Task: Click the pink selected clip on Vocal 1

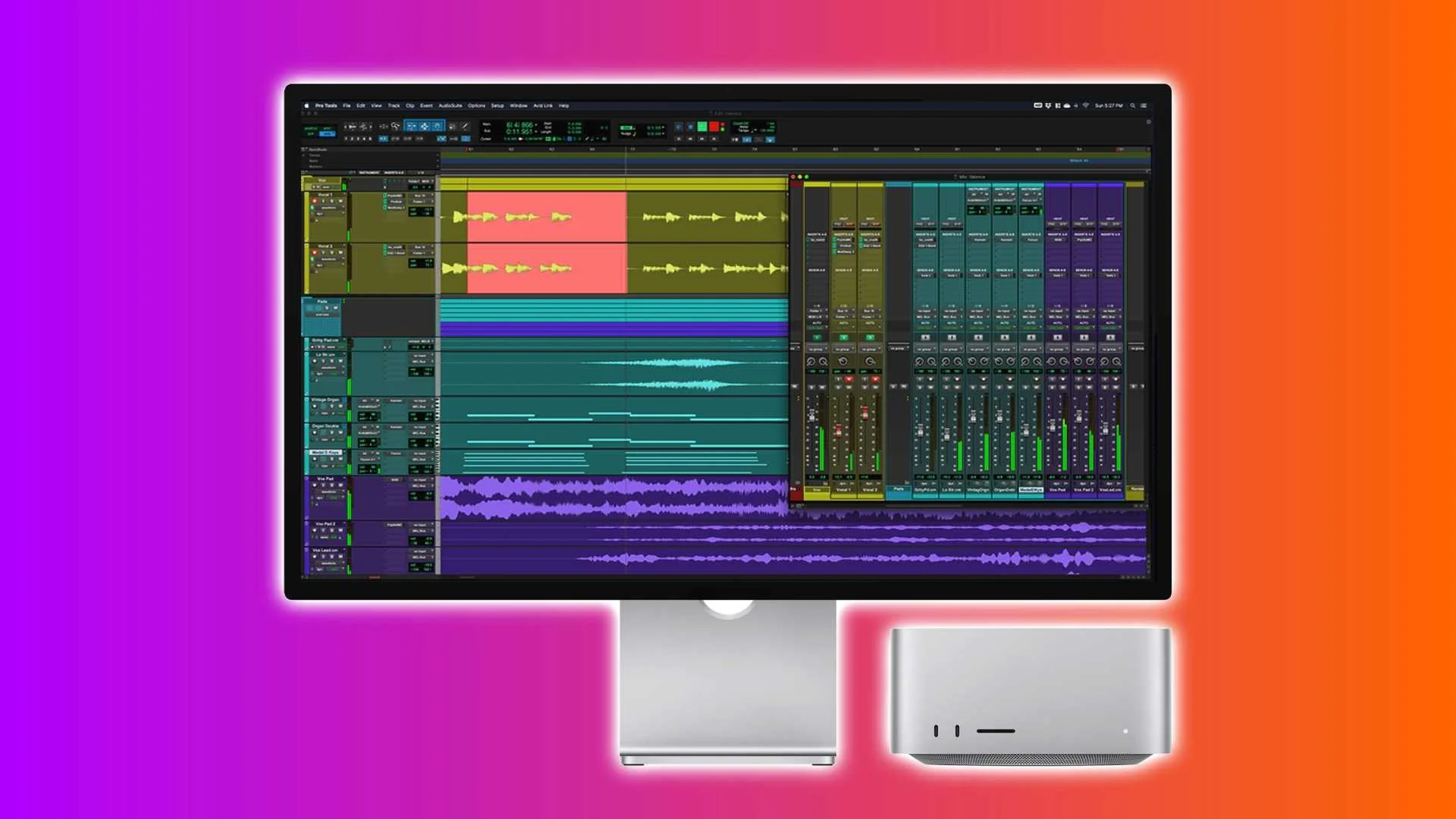Action: click(546, 217)
